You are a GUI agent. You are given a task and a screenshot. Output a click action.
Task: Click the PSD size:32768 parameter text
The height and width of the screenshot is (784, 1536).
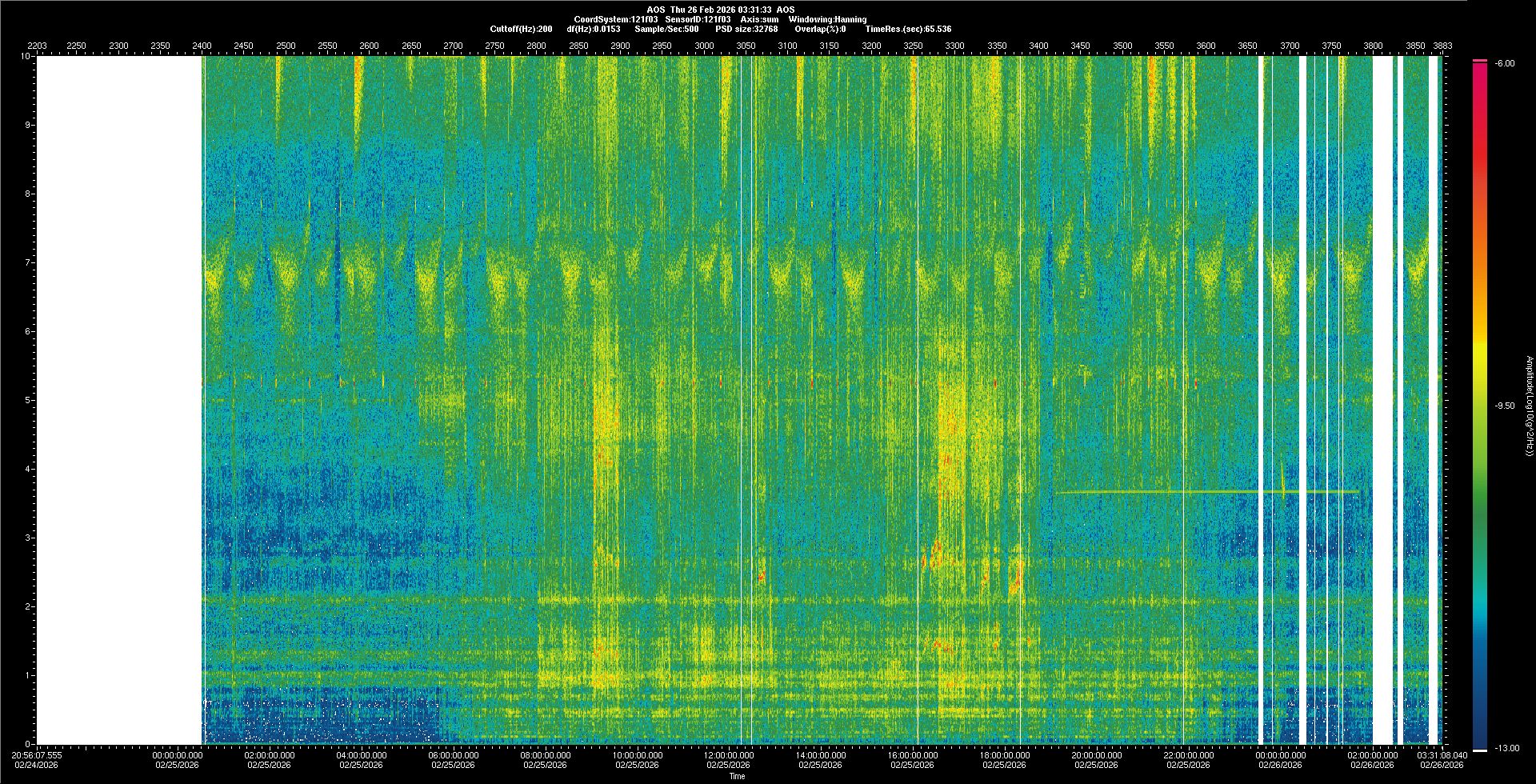point(746,29)
